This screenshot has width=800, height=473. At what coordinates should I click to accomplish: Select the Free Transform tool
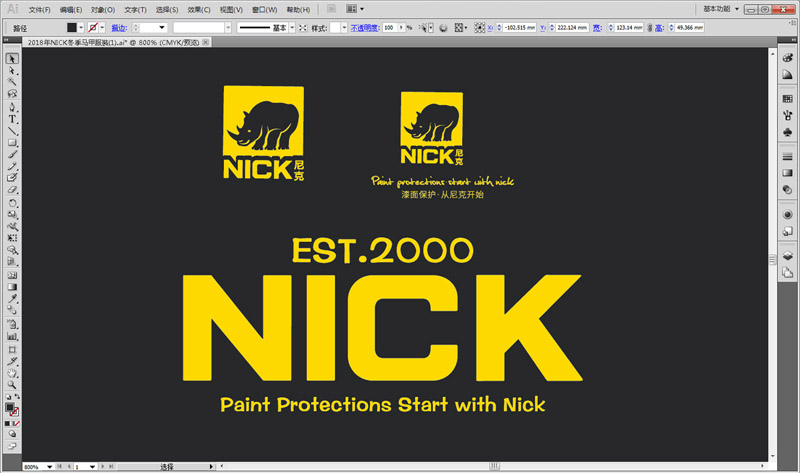point(12,238)
